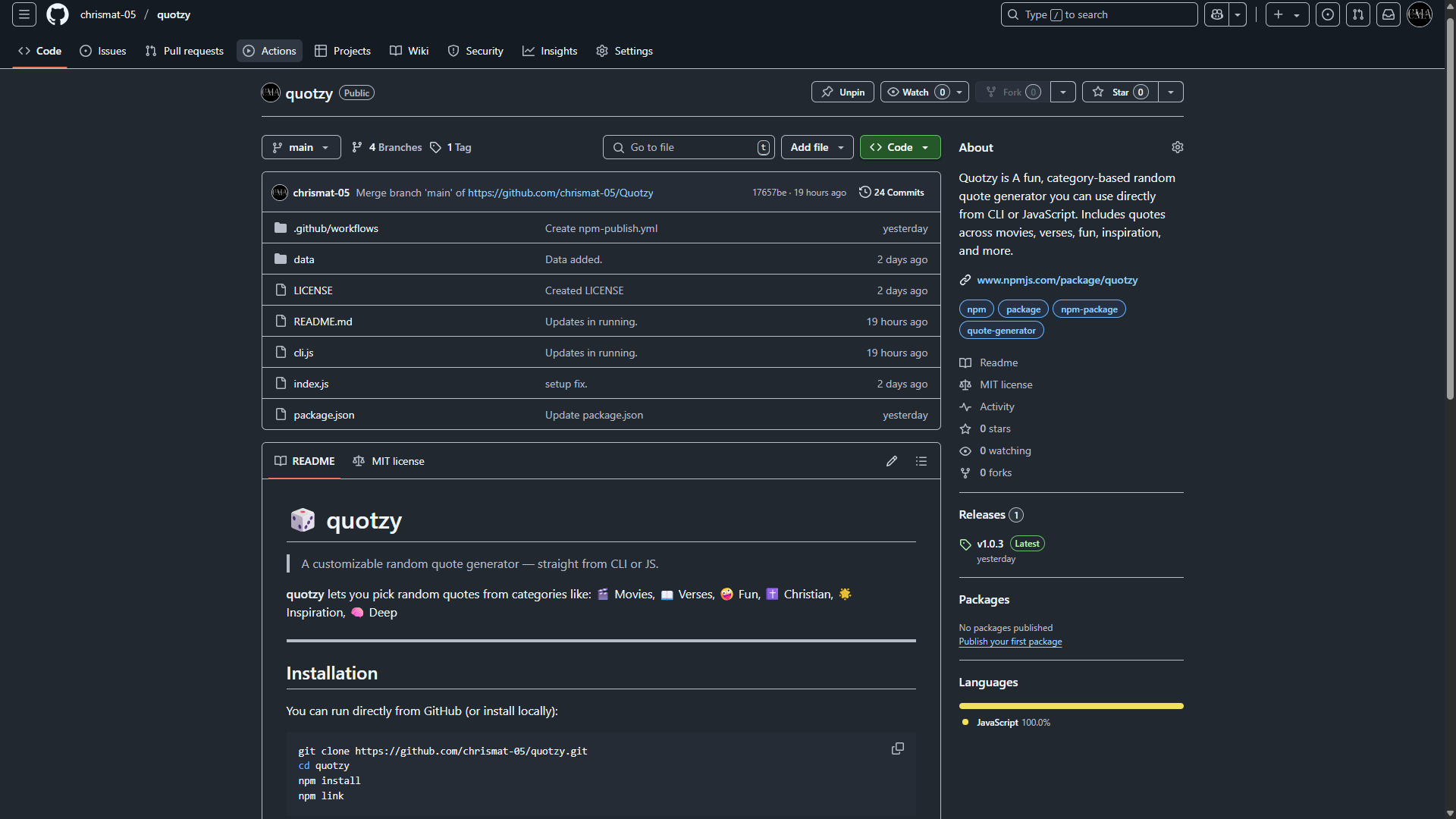Open the npmjs.com package link

pos(1057,280)
